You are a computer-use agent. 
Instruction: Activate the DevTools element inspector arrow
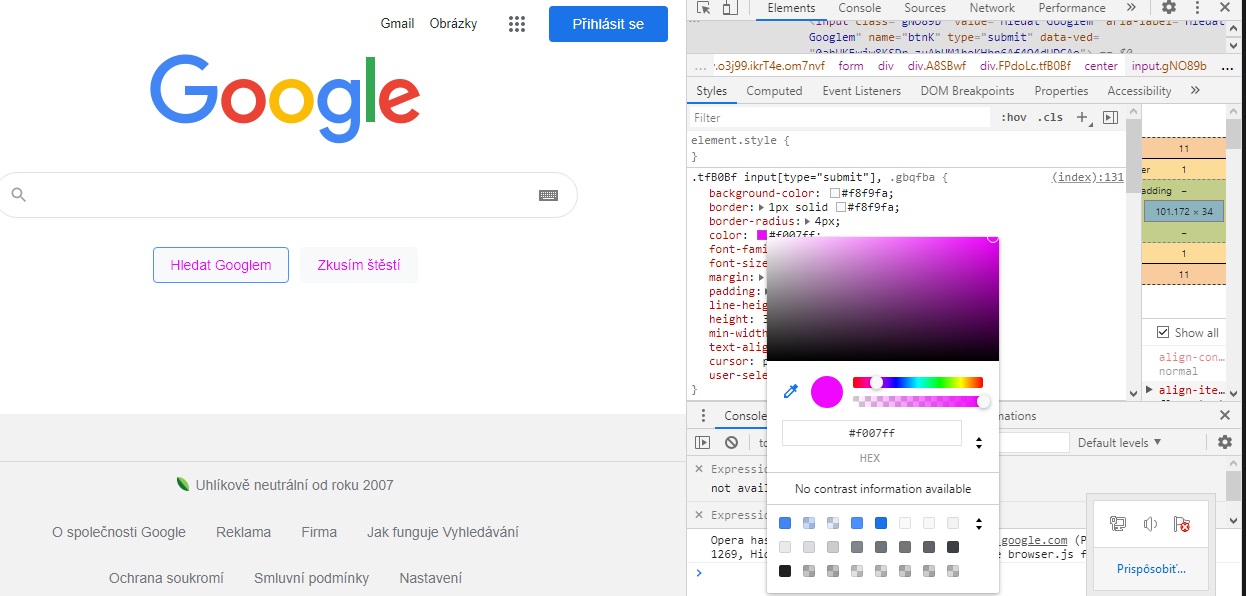coord(704,8)
